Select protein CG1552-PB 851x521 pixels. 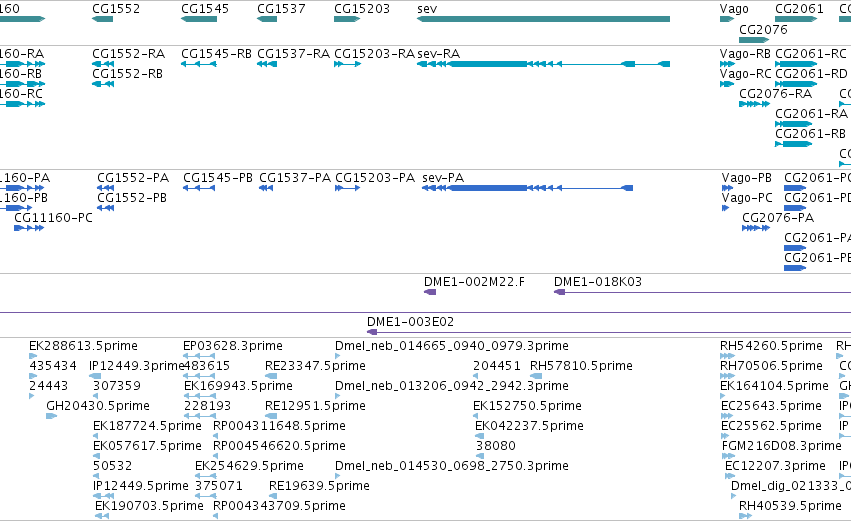click(x=105, y=208)
